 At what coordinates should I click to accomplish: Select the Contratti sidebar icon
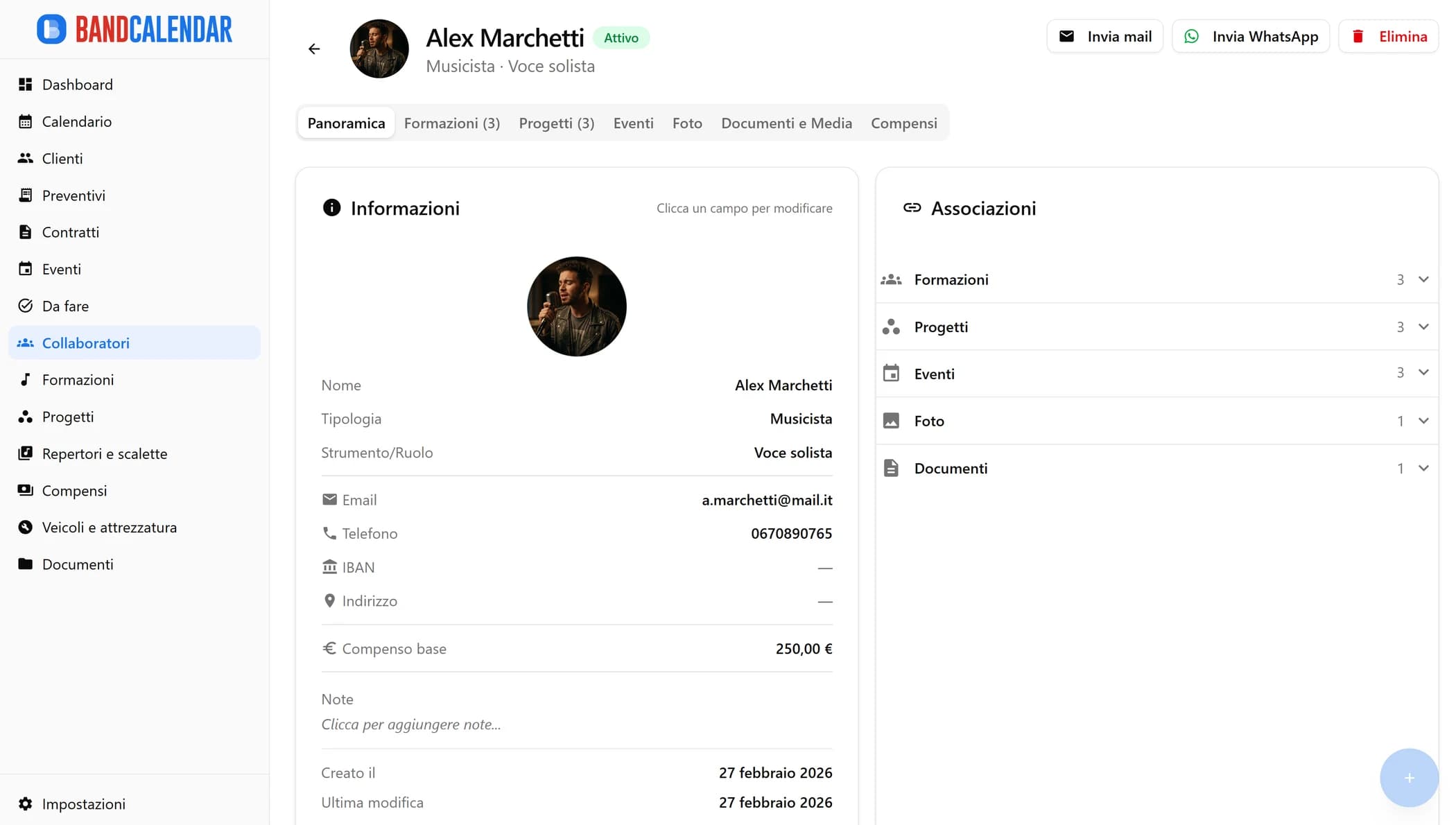25,232
